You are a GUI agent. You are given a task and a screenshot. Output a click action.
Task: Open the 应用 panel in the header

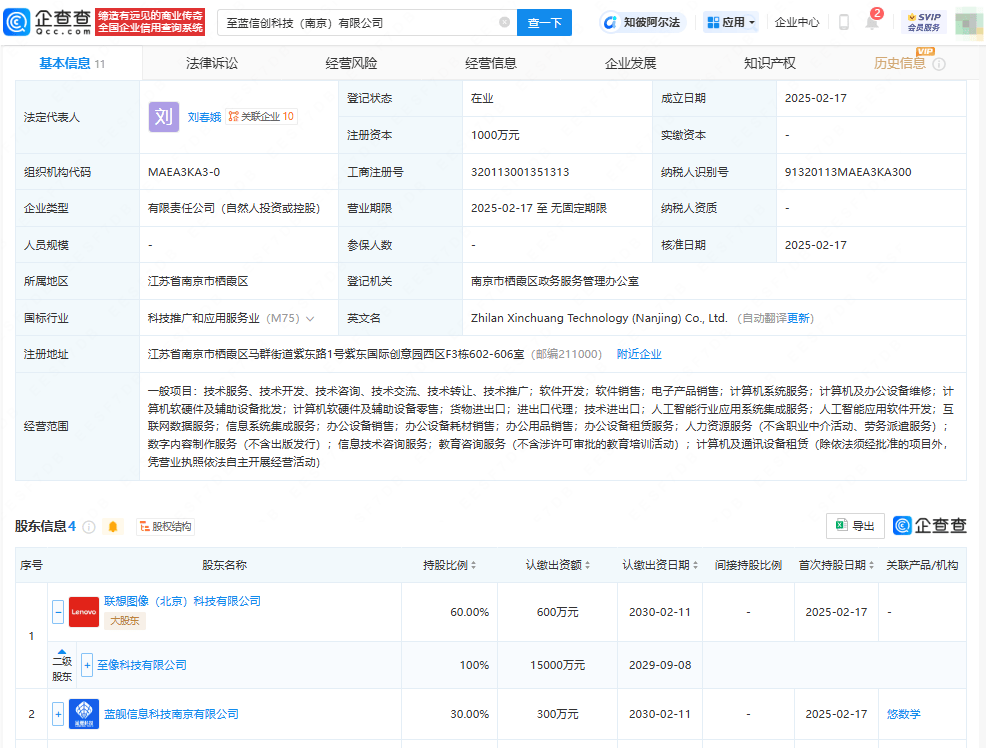731,21
